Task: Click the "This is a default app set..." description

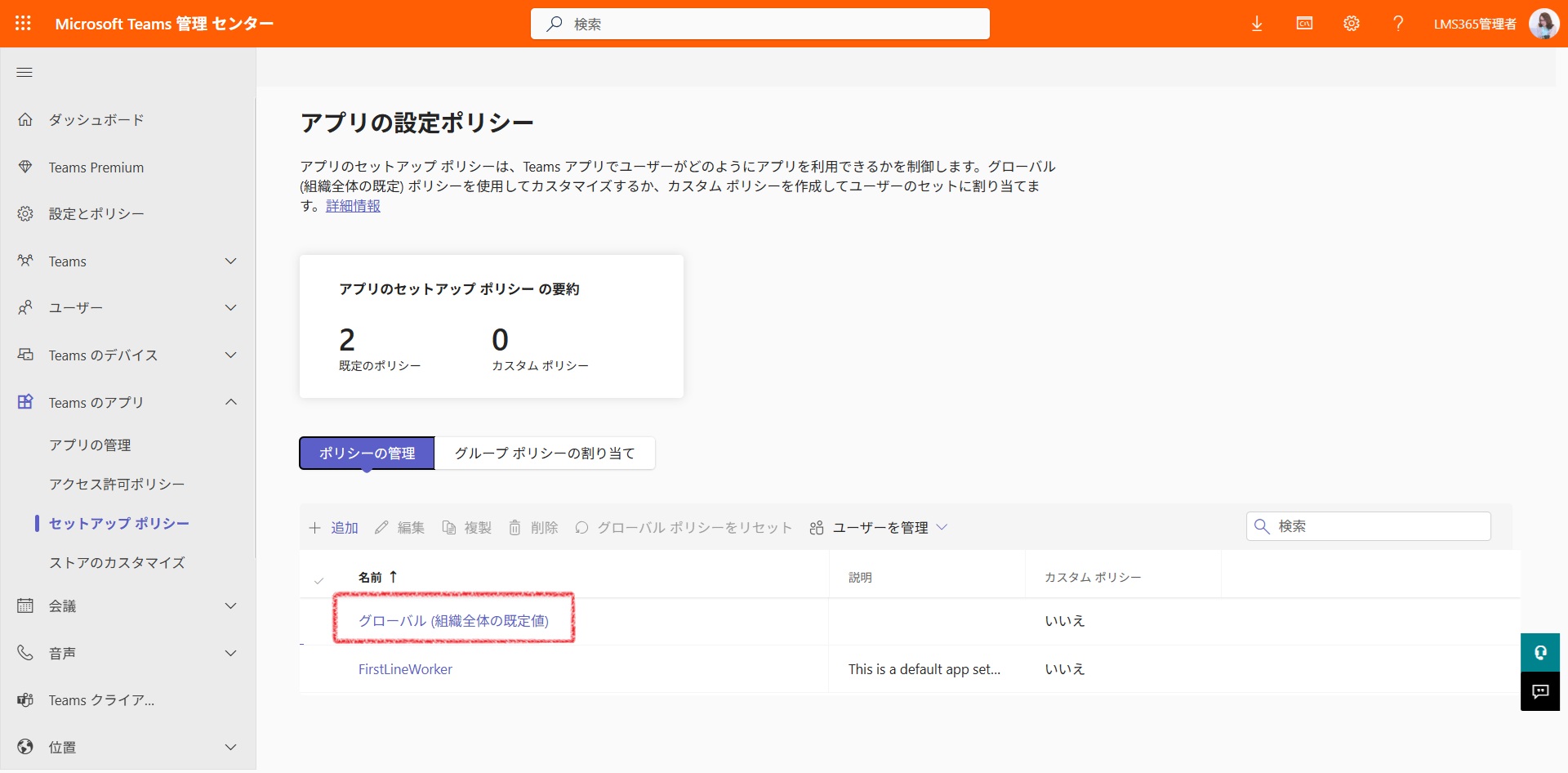Action: pyautogui.click(x=924, y=669)
